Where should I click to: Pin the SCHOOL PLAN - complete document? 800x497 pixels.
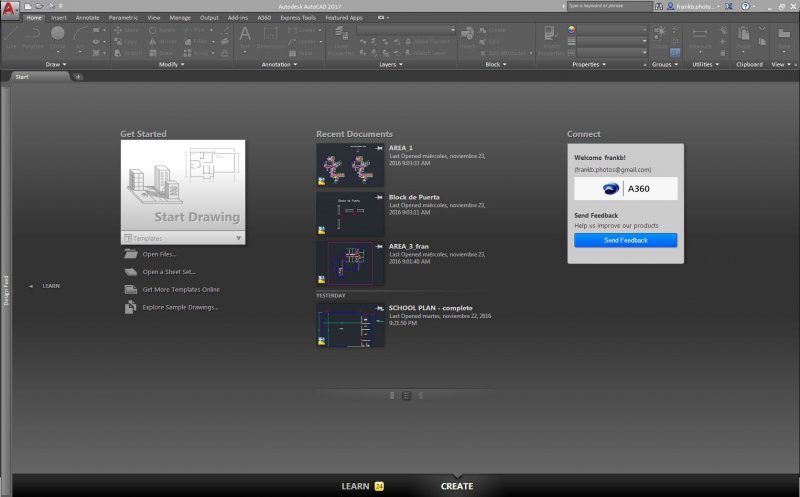click(377, 308)
